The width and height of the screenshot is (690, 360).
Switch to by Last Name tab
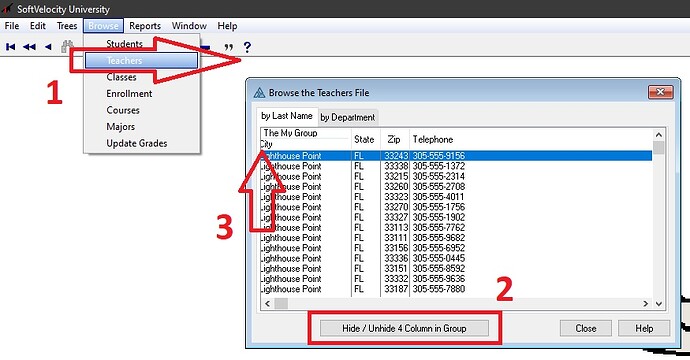(287, 116)
